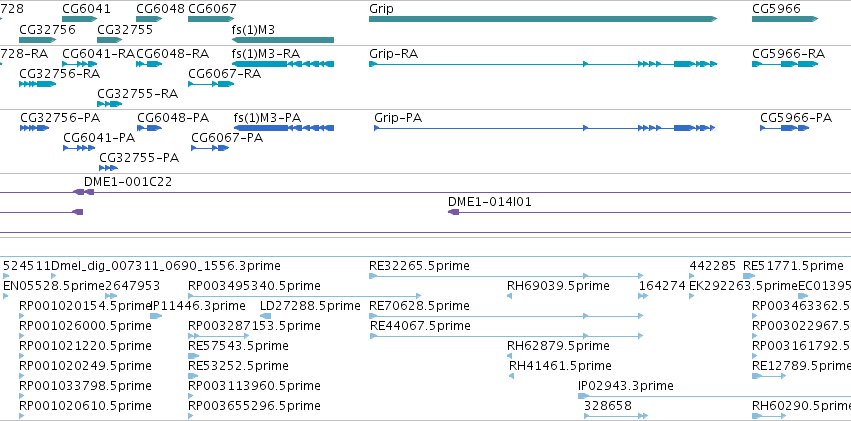This screenshot has height=421, width=851.
Task: Open the RP003495340.5prime feature label
Action: click(254, 286)
